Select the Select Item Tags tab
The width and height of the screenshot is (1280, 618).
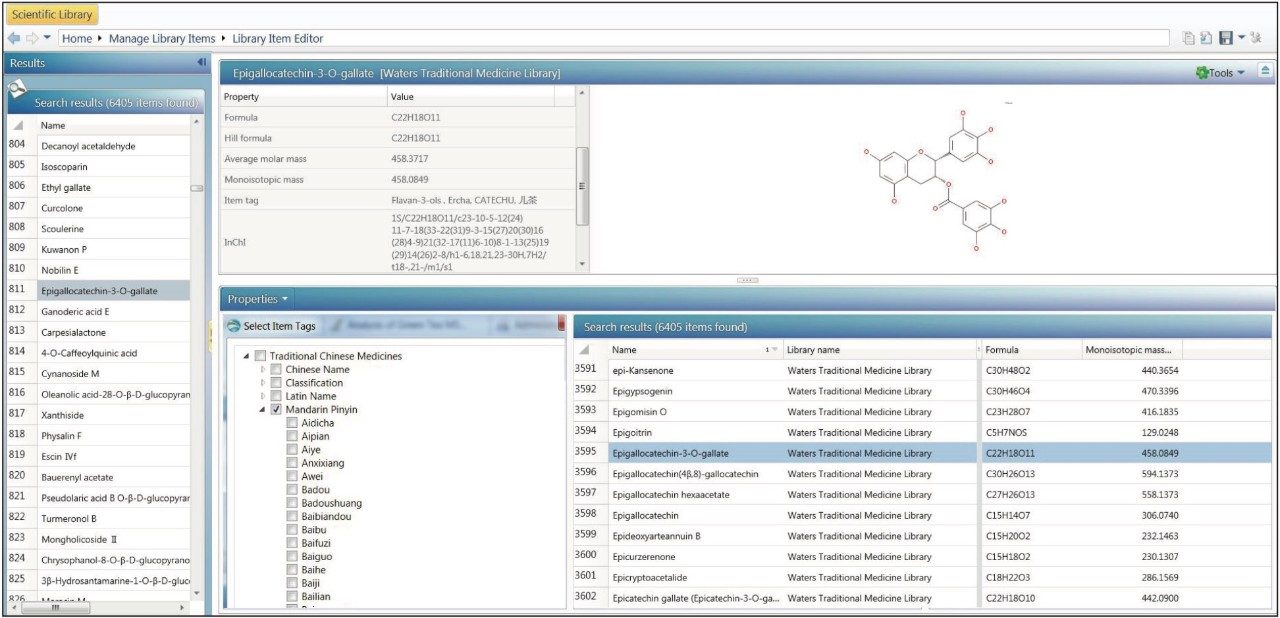(271, 326)
